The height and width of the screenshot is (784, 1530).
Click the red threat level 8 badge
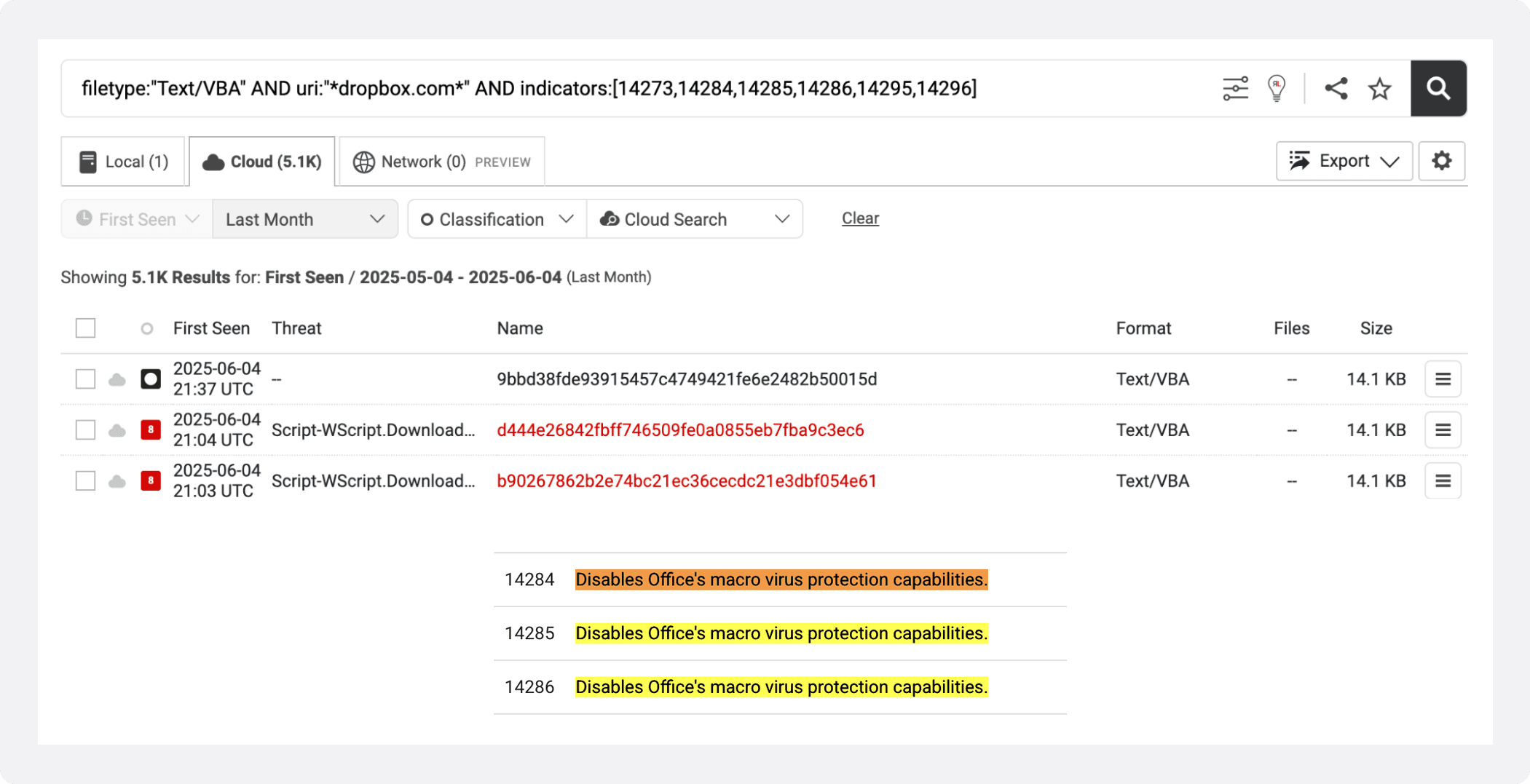[x=150, y=429]
